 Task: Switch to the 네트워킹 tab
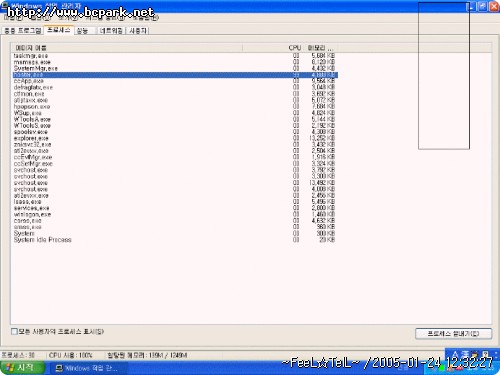click(111, 31)
